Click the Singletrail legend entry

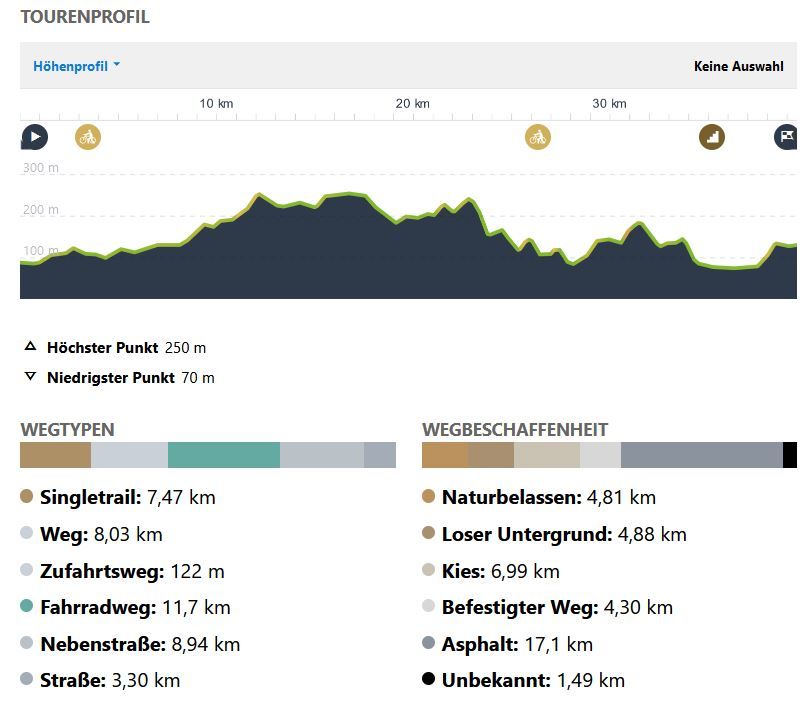click(127, 497)
